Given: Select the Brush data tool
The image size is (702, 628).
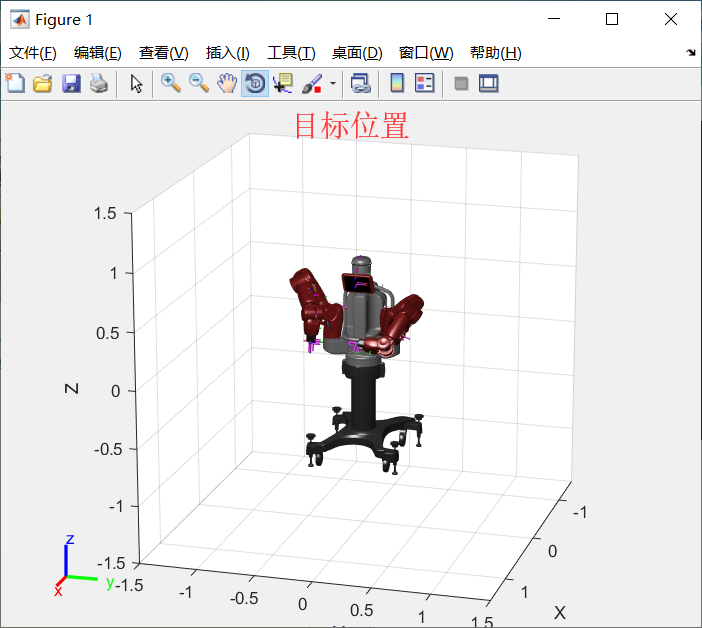Looking at the screenshot, I should coord(312,83).
